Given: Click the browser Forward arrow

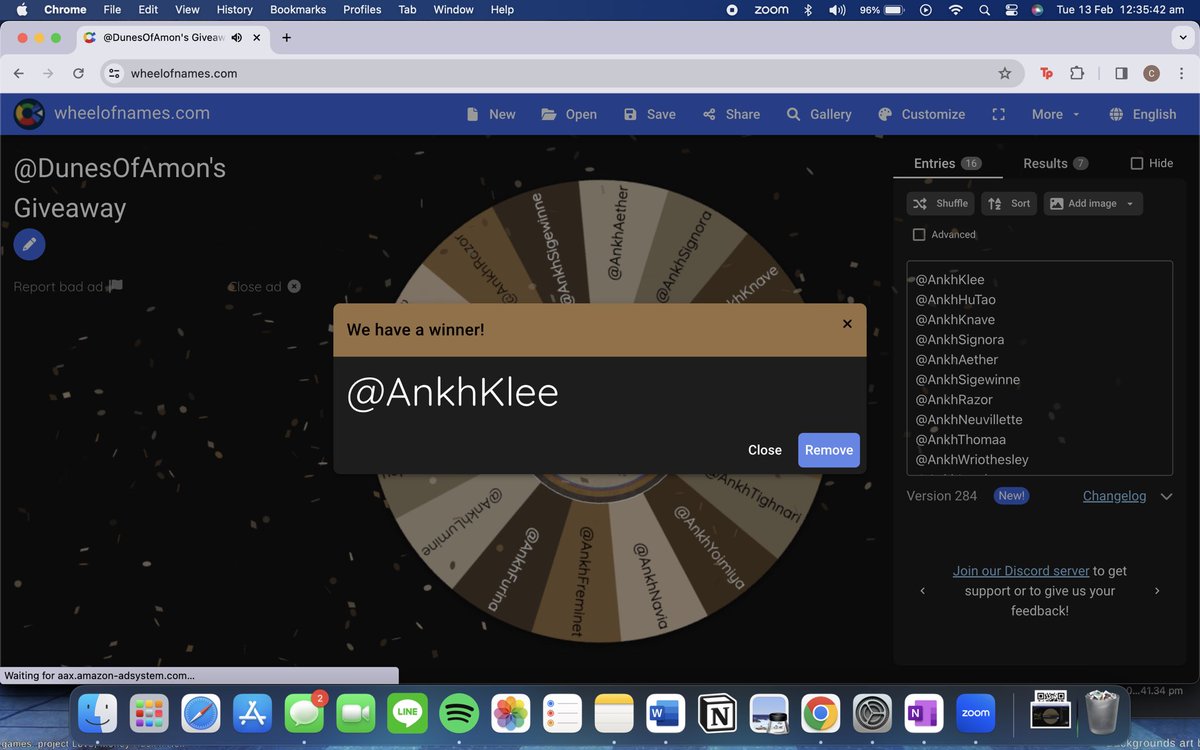Looking at the screenshot, I should (48, 73).
